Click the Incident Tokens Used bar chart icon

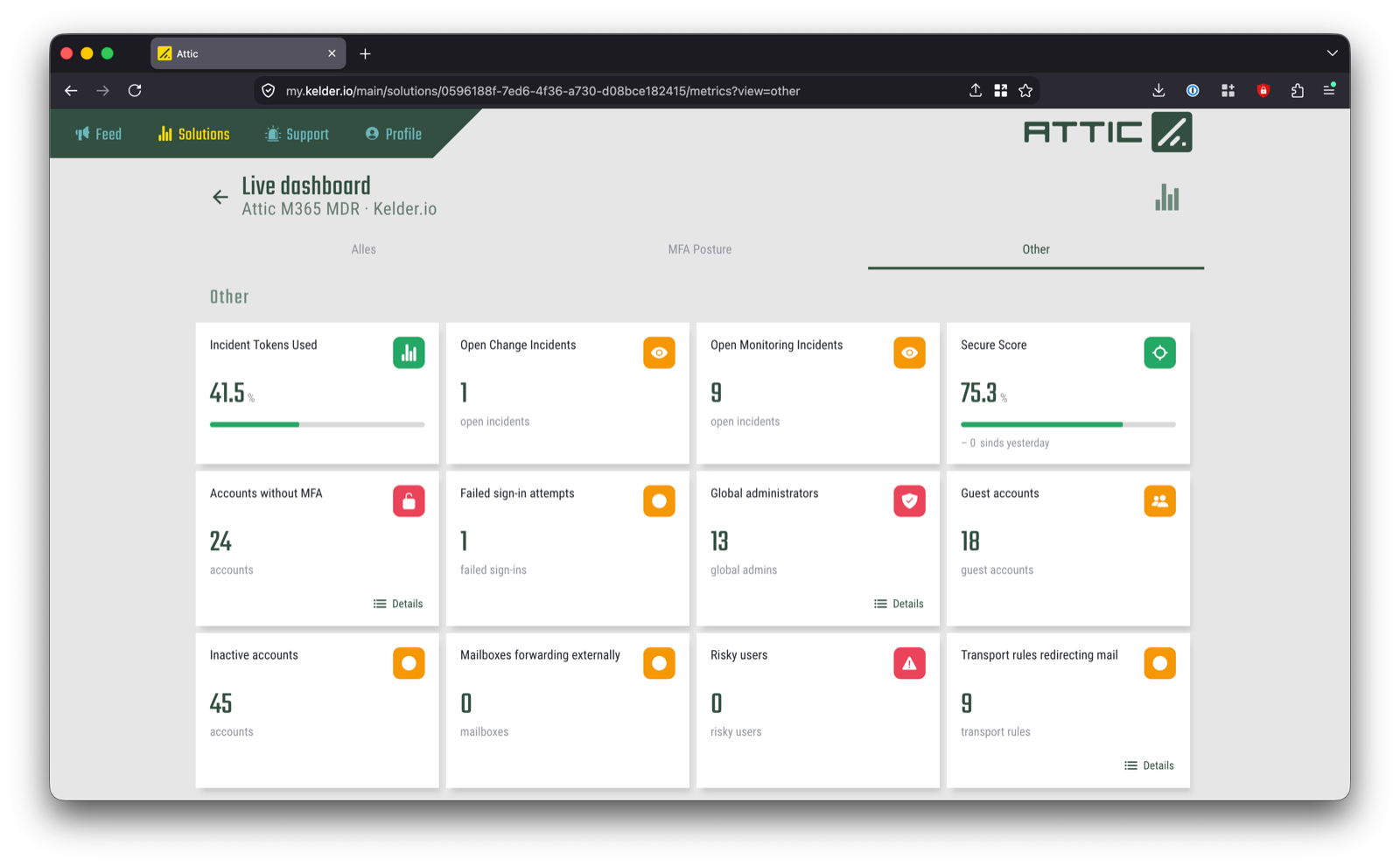[409, 353]
